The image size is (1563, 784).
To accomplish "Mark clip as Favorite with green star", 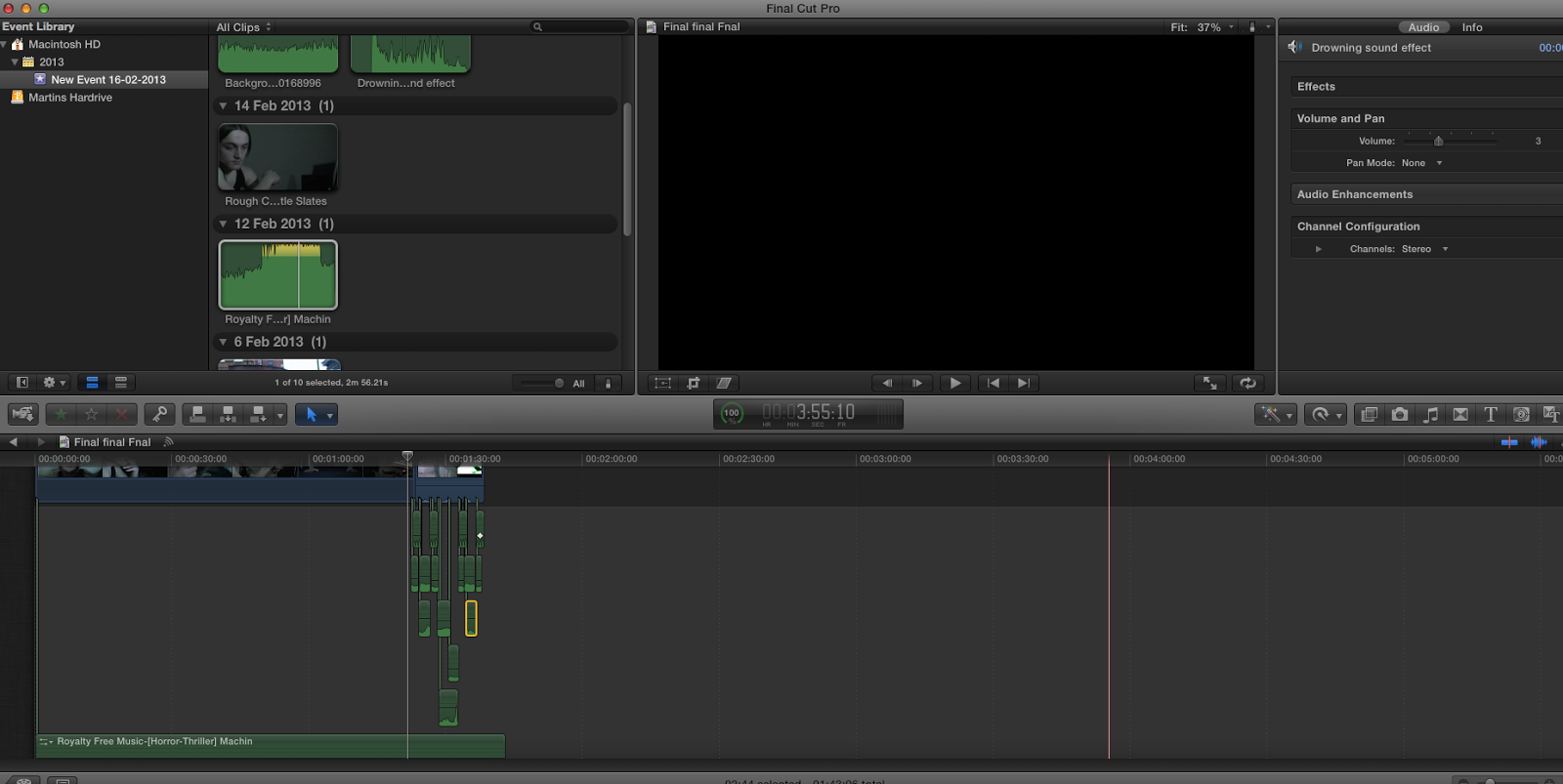I will click(62, 414).
